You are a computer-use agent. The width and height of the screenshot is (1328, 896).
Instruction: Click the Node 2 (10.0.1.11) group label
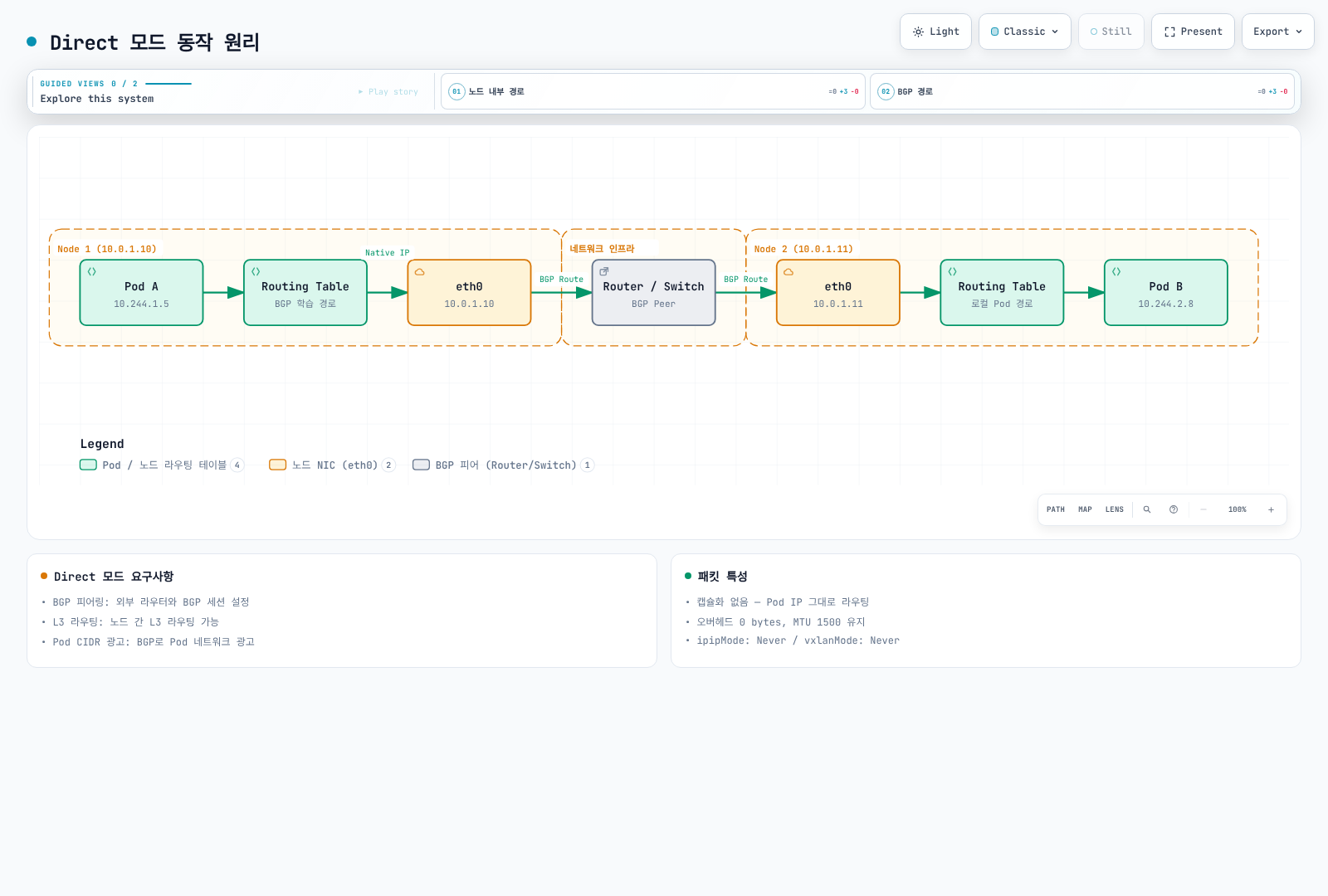click(803, 249)
